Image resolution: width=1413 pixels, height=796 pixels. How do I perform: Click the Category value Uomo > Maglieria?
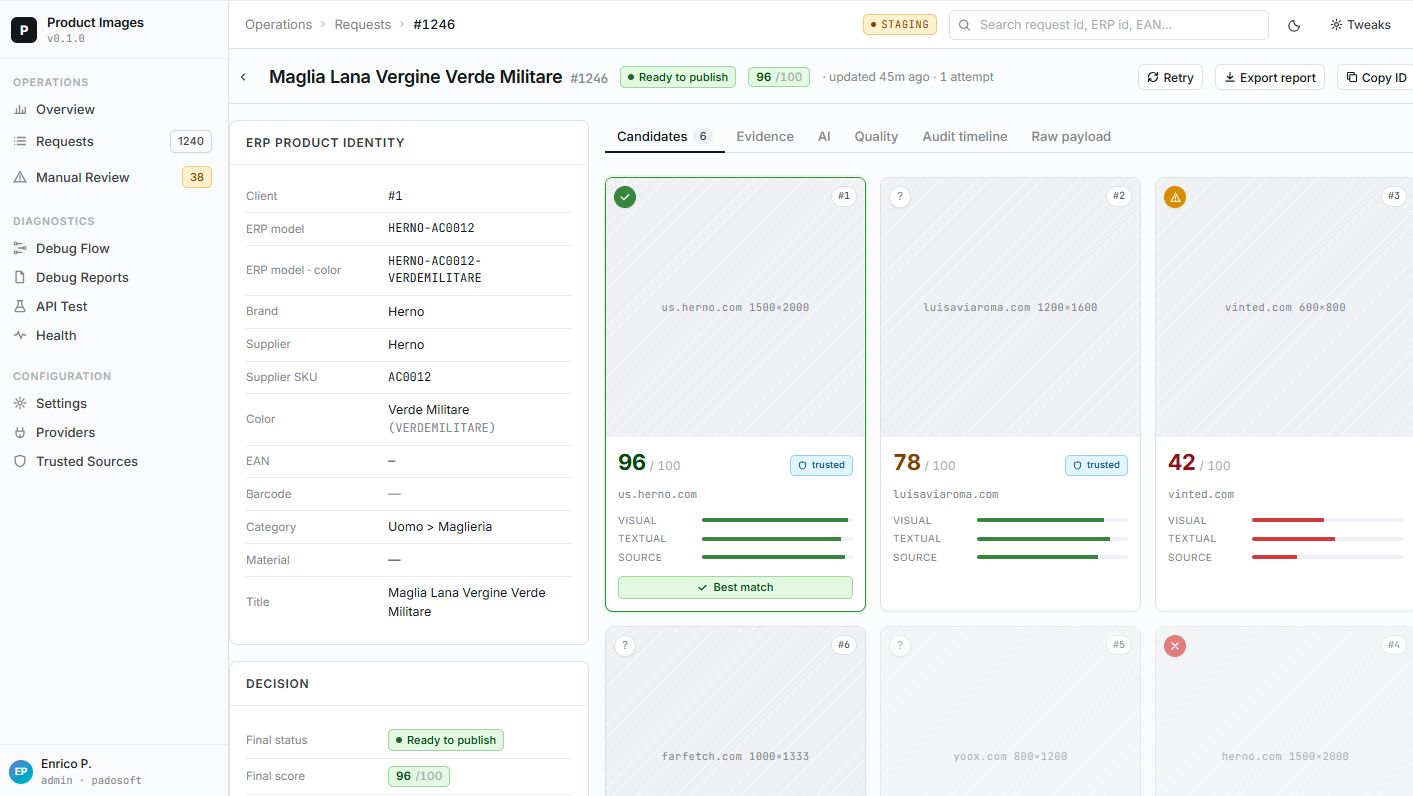point(440,527)
